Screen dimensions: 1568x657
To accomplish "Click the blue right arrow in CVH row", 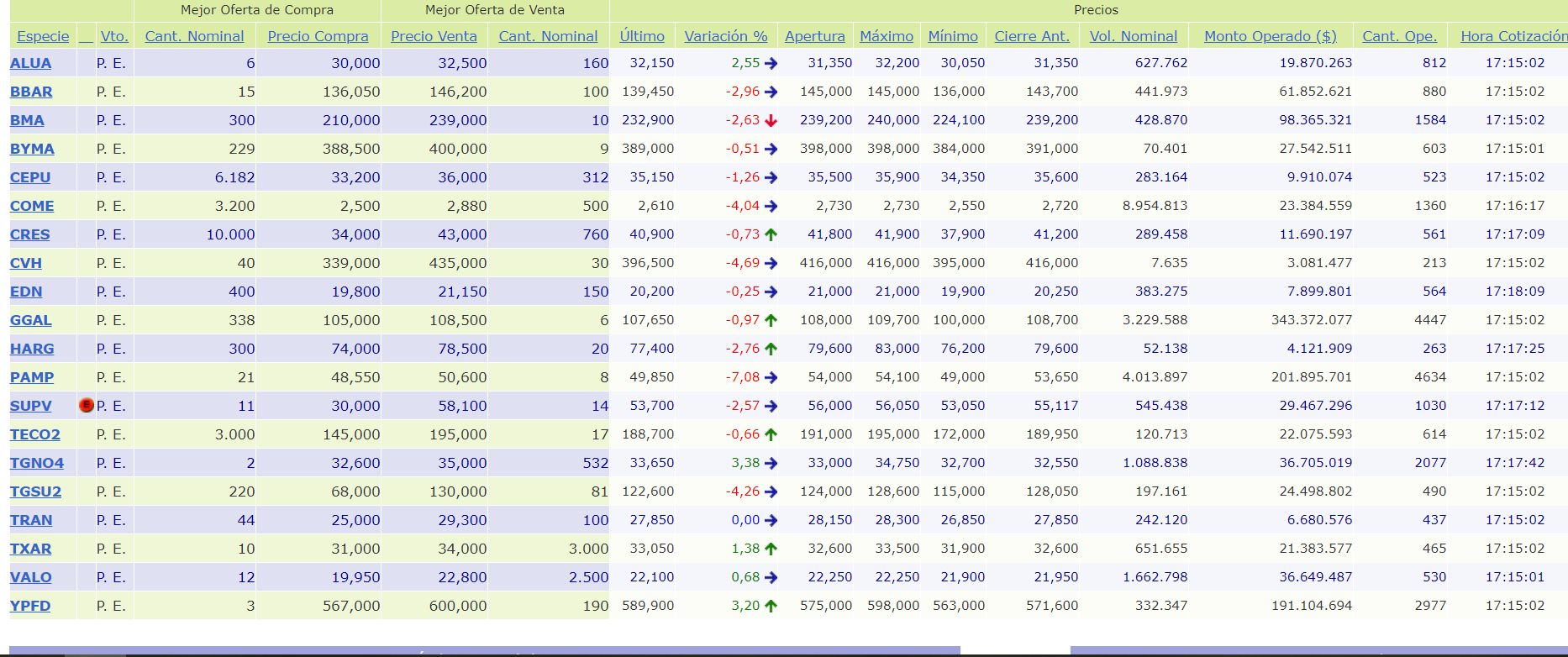I will pyautogui.click(x=771, y=263).
